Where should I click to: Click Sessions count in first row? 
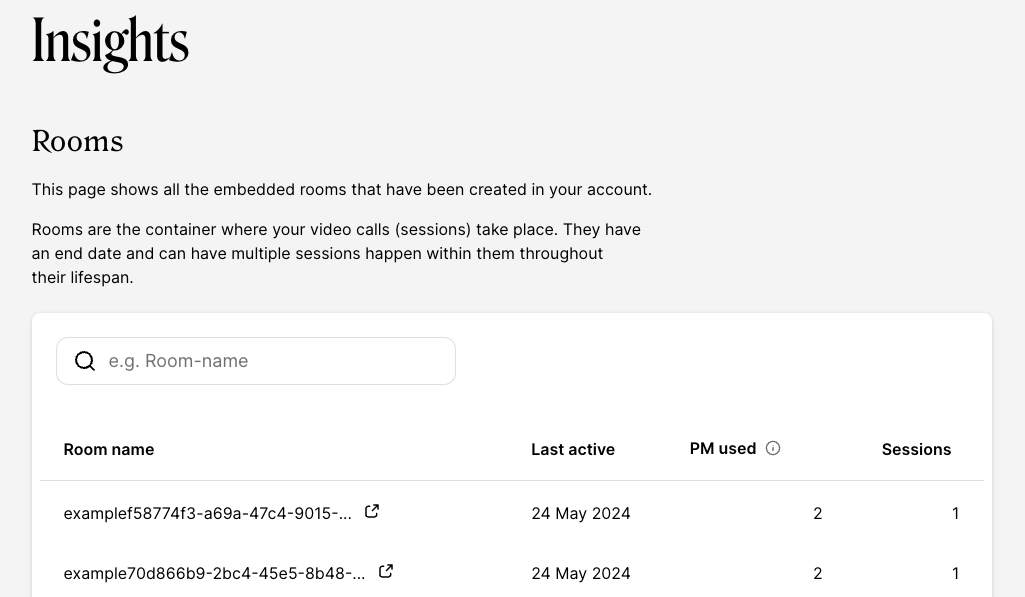[955, 513]
